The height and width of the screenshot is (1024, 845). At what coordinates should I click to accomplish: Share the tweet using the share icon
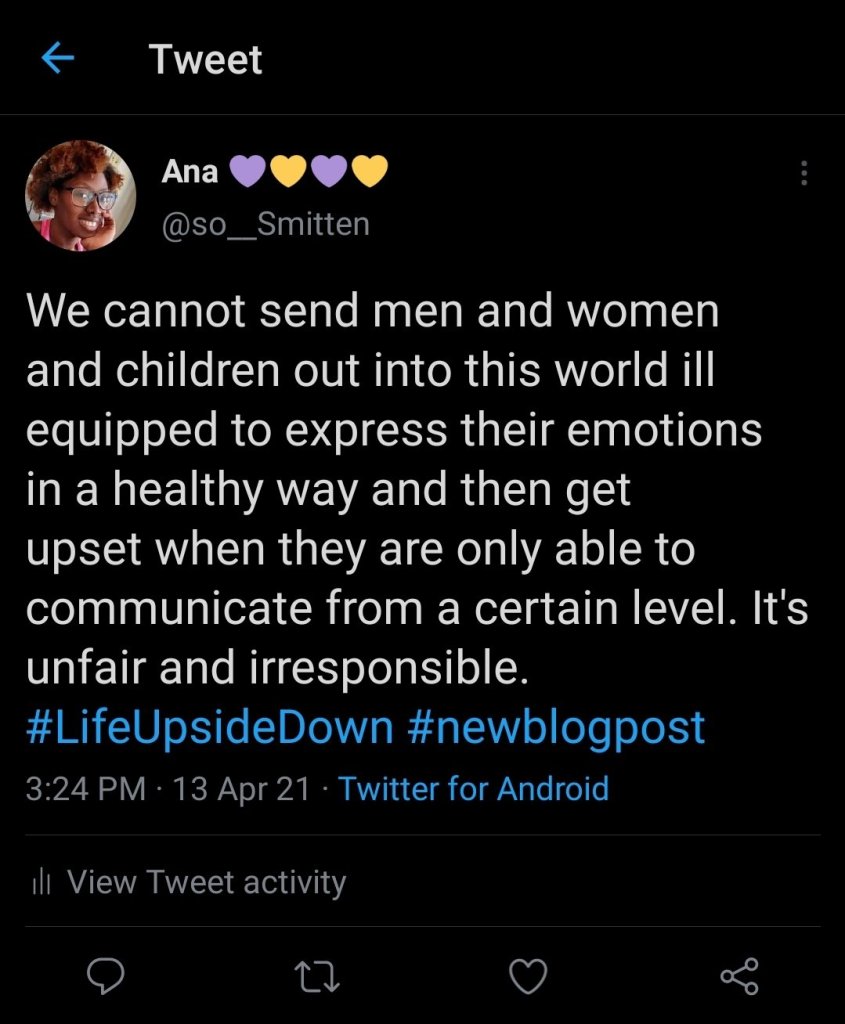(740, 975)
